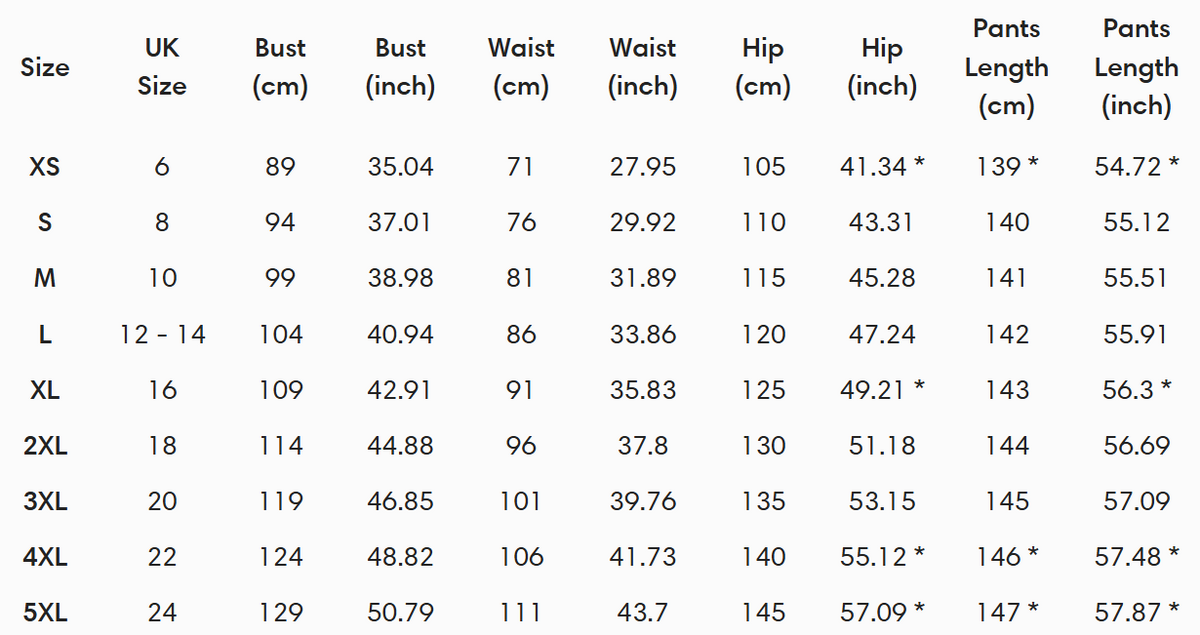The image size is (1200, 635).
Task: Click the Waist (inch) column header
Action: pos(642,67)
